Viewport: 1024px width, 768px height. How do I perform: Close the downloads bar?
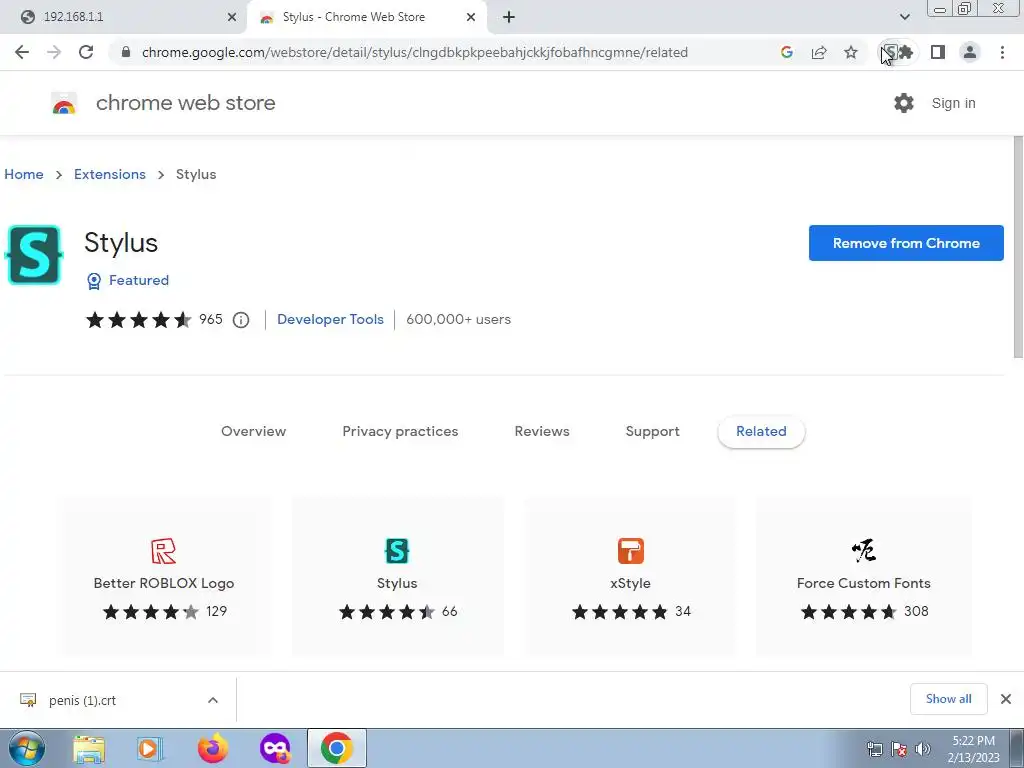coord(1006,699)
